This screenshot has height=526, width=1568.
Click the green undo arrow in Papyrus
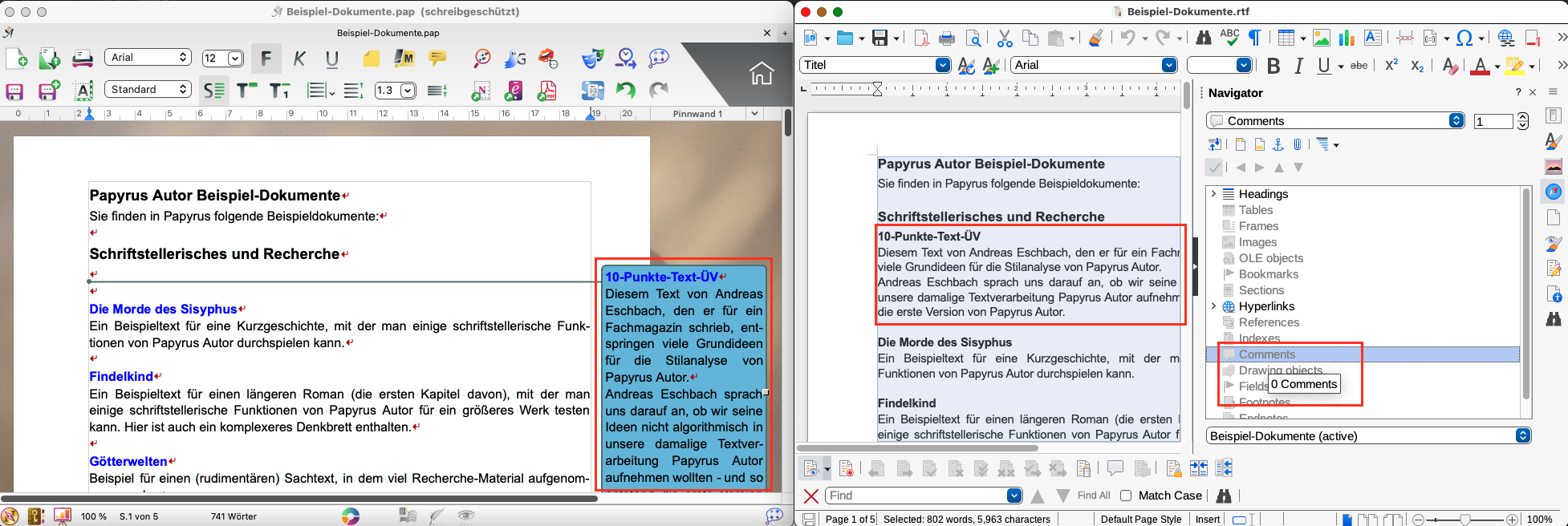626,91
